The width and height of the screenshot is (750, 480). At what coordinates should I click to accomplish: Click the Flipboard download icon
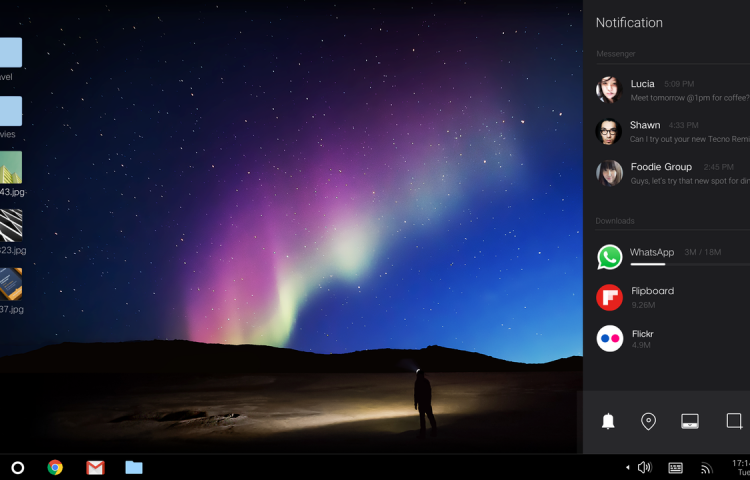coord(610,297)
